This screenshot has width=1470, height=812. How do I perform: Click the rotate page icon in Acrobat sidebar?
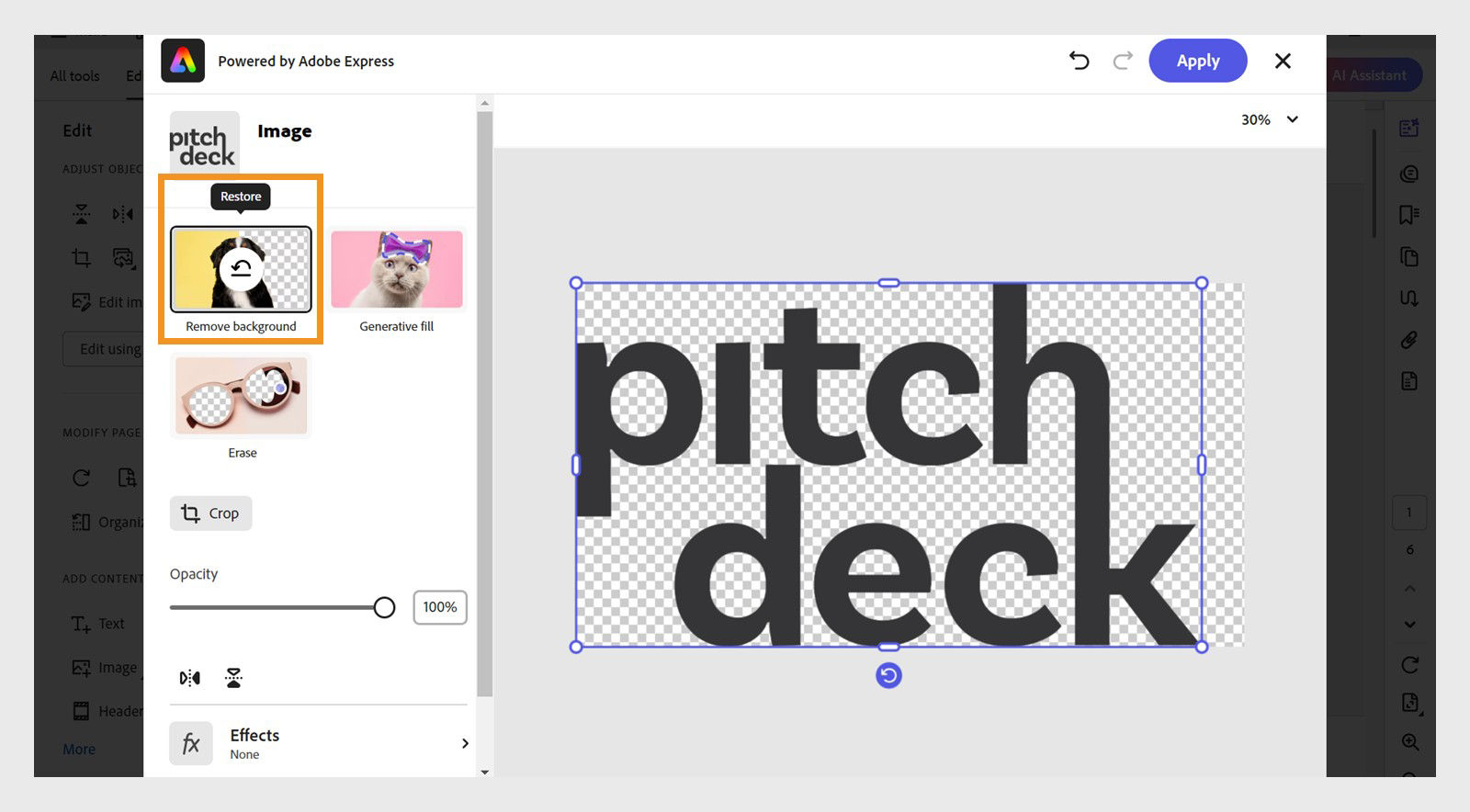[x=82, y=478]
